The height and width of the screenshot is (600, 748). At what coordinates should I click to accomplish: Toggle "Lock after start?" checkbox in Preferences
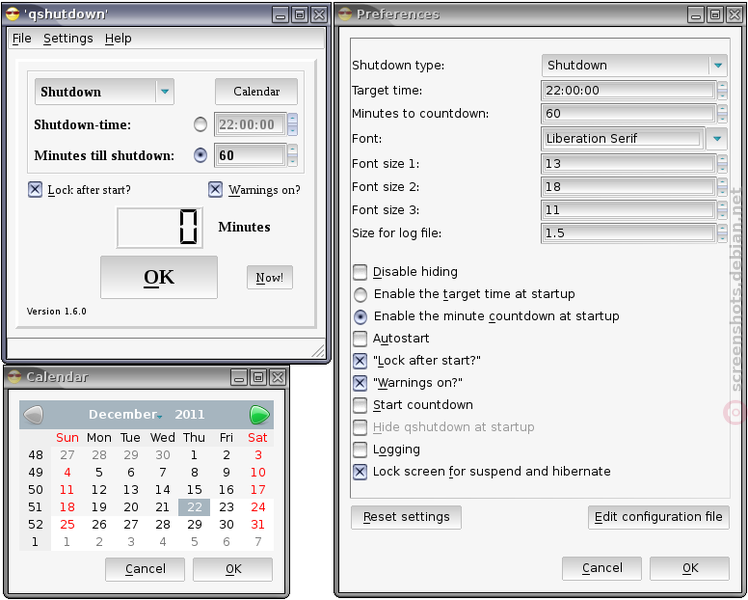pos(360,361)
